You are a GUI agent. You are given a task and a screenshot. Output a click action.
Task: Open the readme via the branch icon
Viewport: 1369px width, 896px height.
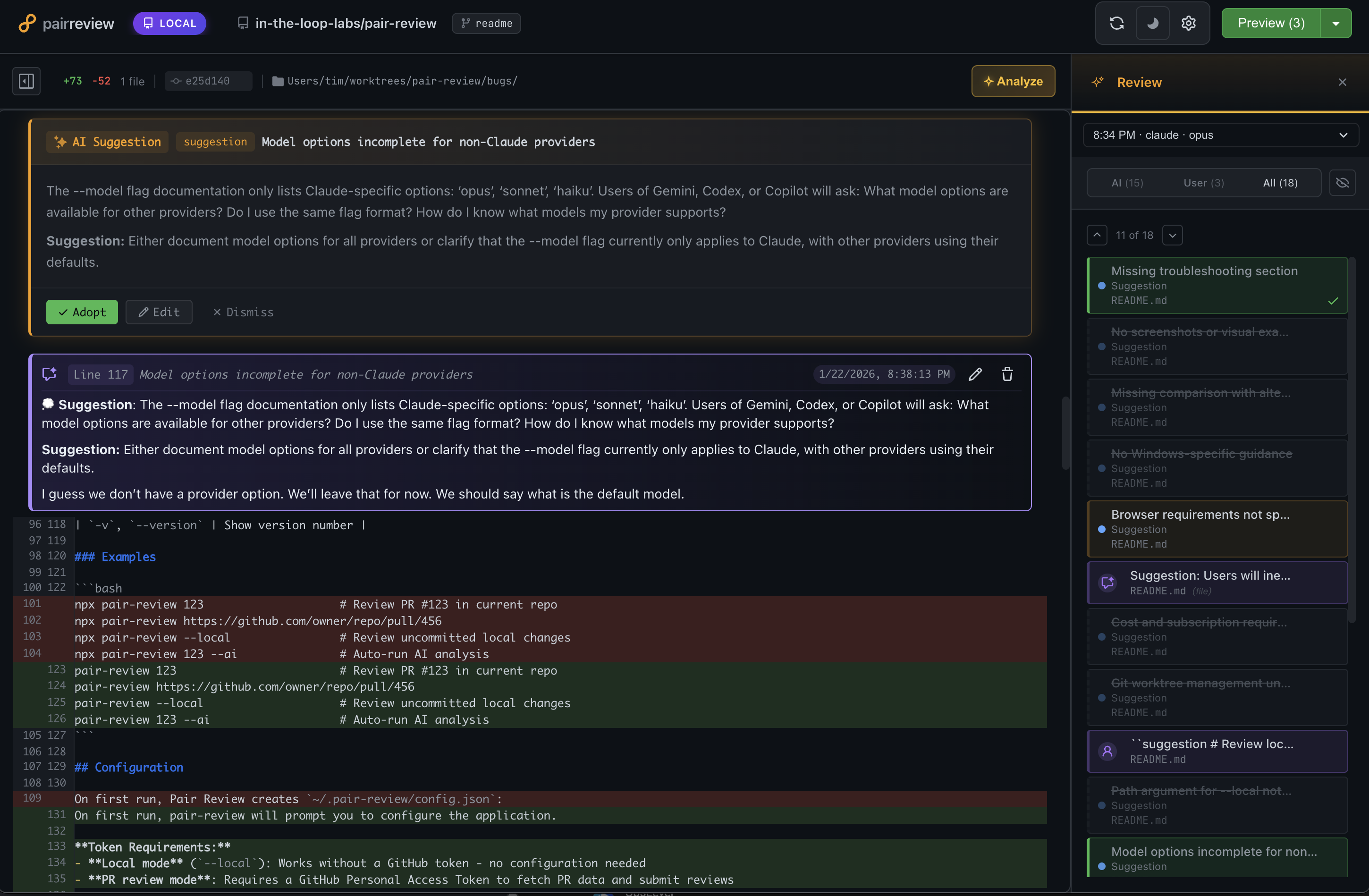485,23
